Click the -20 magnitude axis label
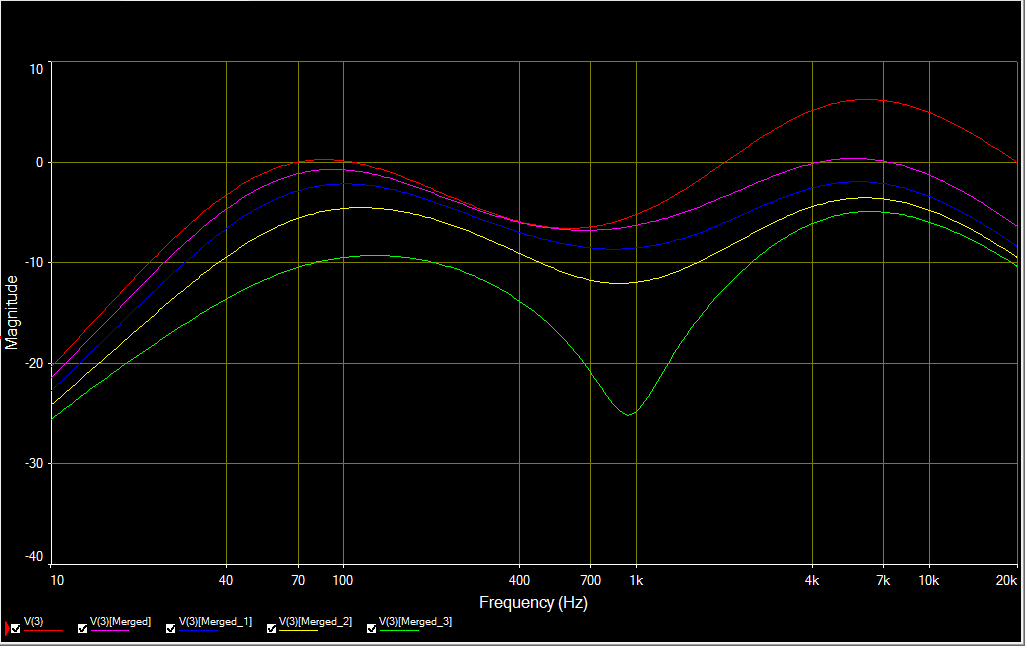 coord(34,364)
